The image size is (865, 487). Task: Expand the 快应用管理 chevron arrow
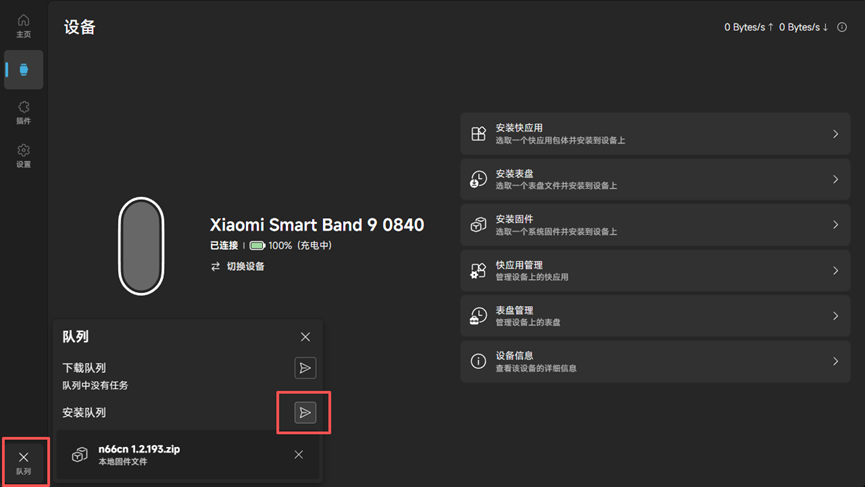[x=835, y=271]
